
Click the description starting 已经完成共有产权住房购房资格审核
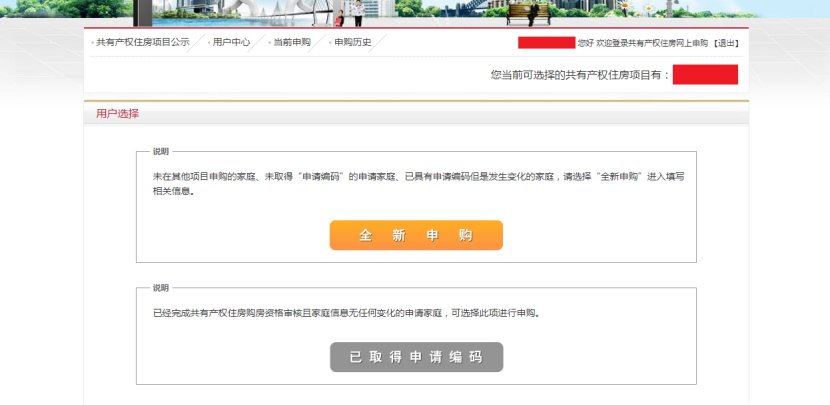tap(346, 313)
